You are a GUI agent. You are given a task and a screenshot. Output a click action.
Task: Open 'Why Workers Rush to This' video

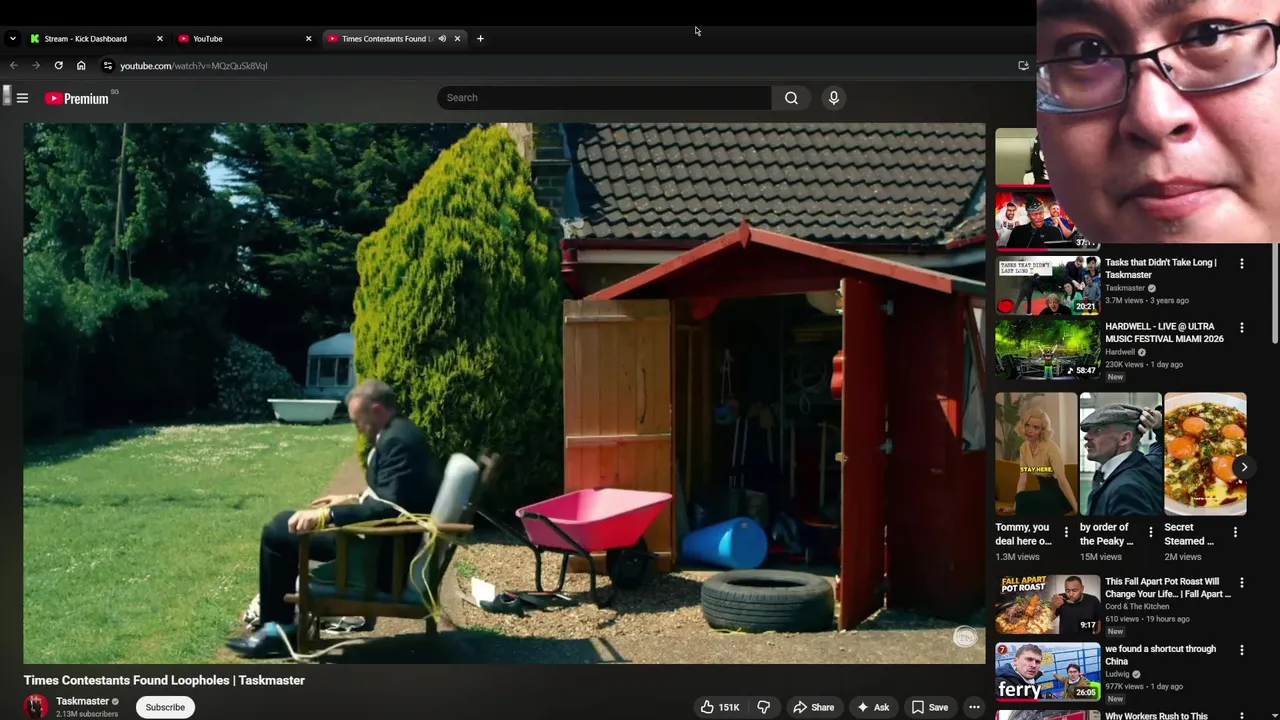point(1156,716)
